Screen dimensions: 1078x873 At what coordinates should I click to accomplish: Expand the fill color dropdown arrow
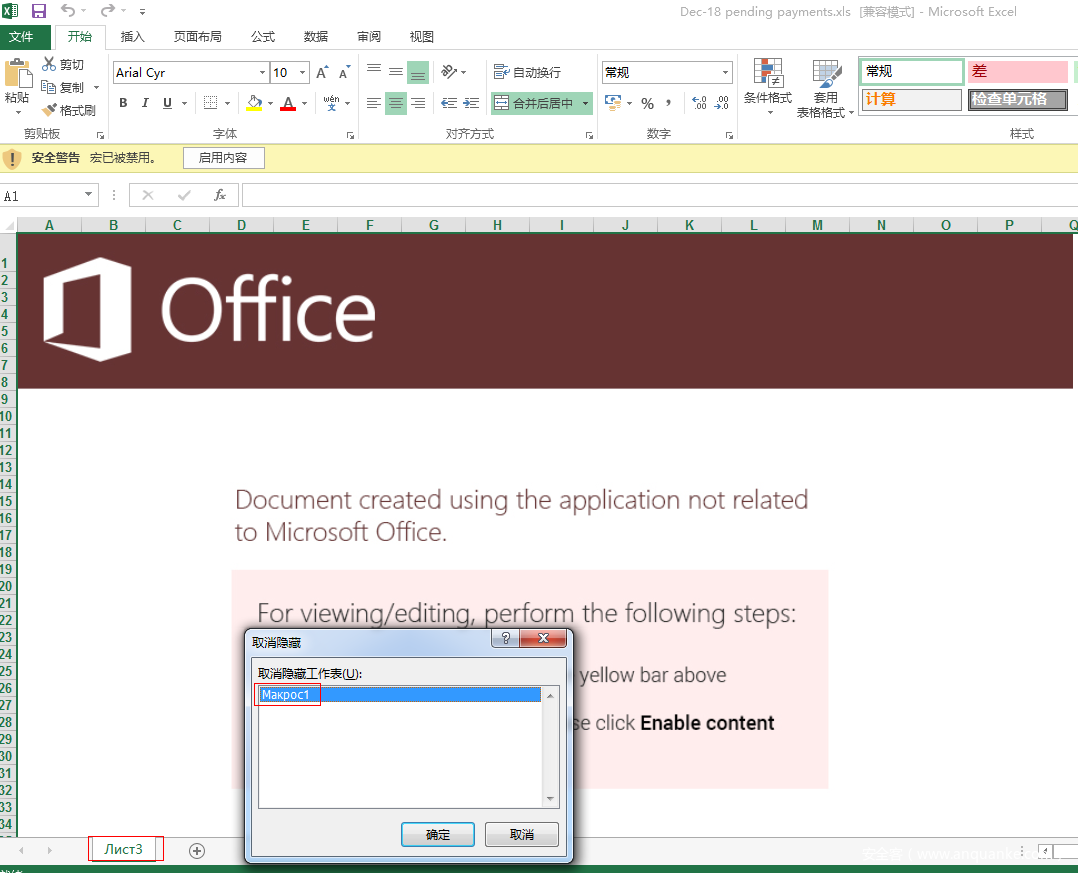coord(270,103)
